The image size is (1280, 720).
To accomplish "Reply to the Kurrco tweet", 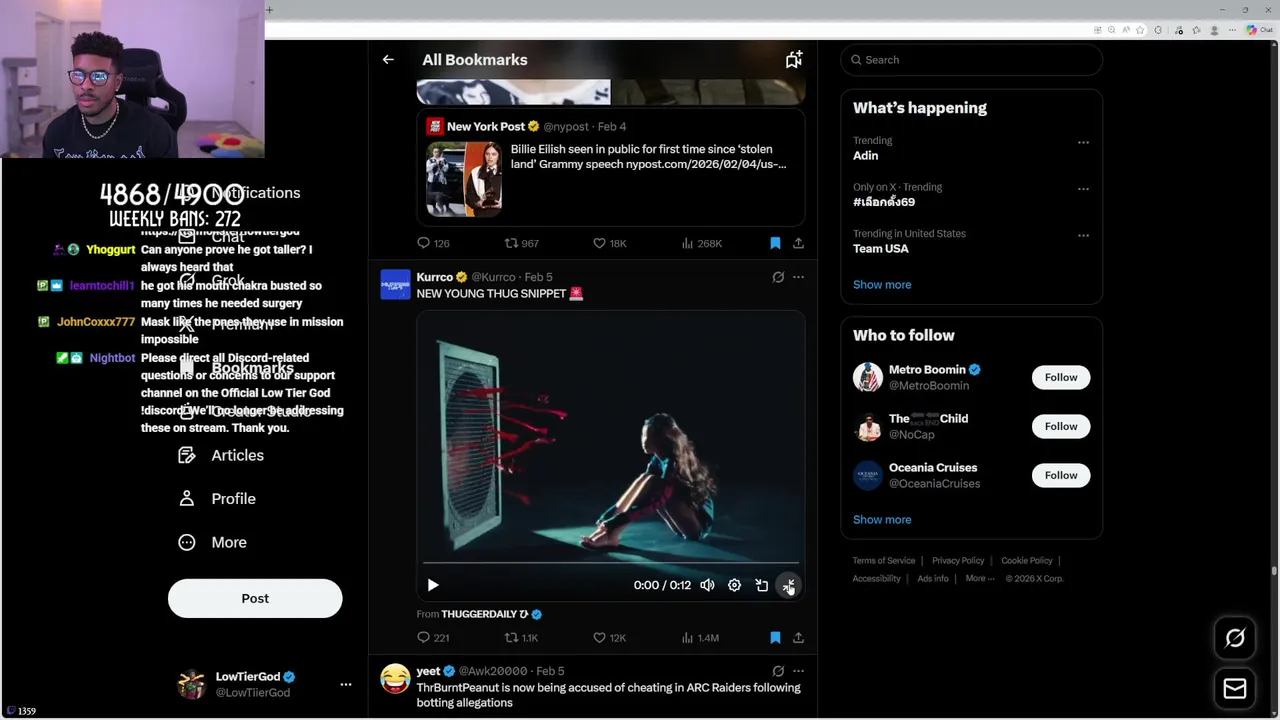I will click(433, 637).
